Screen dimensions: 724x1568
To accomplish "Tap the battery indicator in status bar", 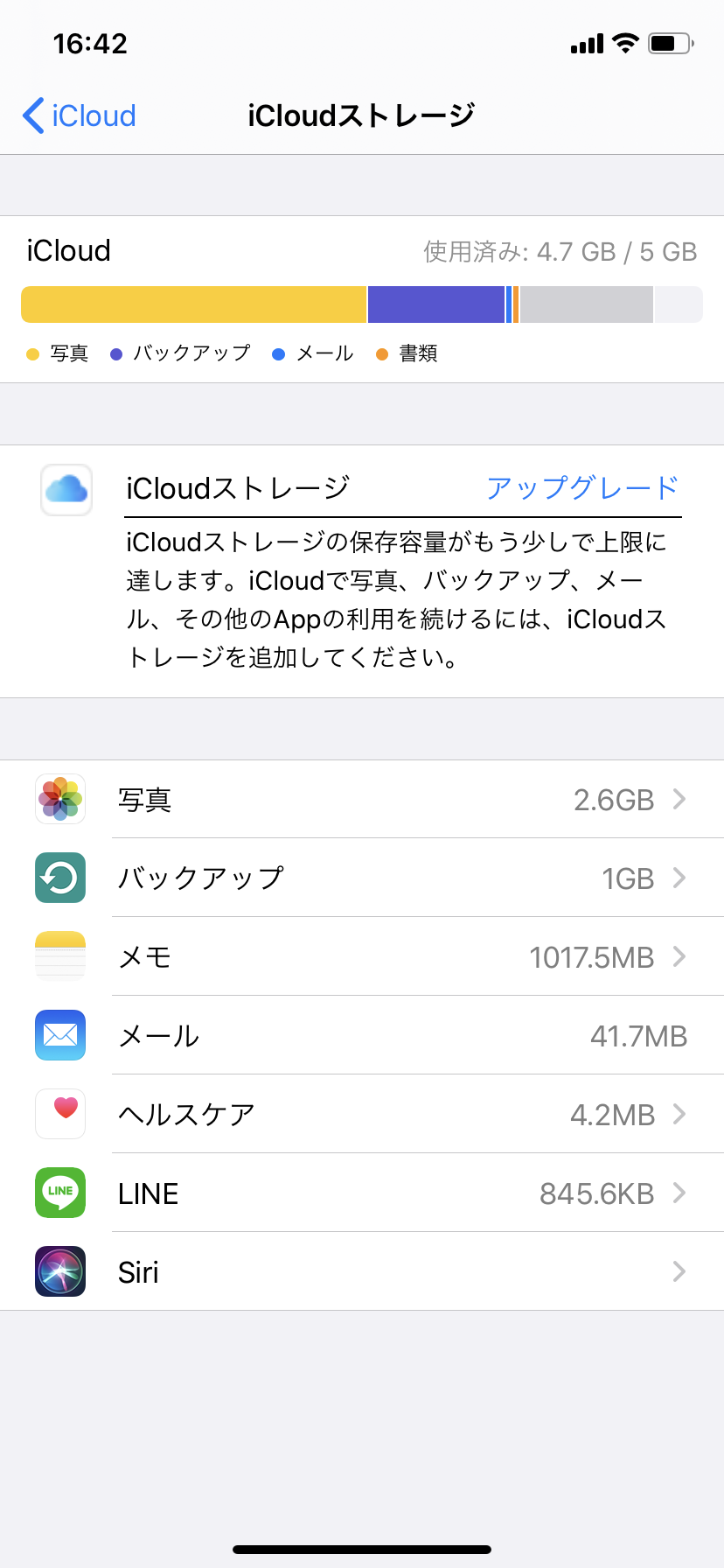I will 670,43.
